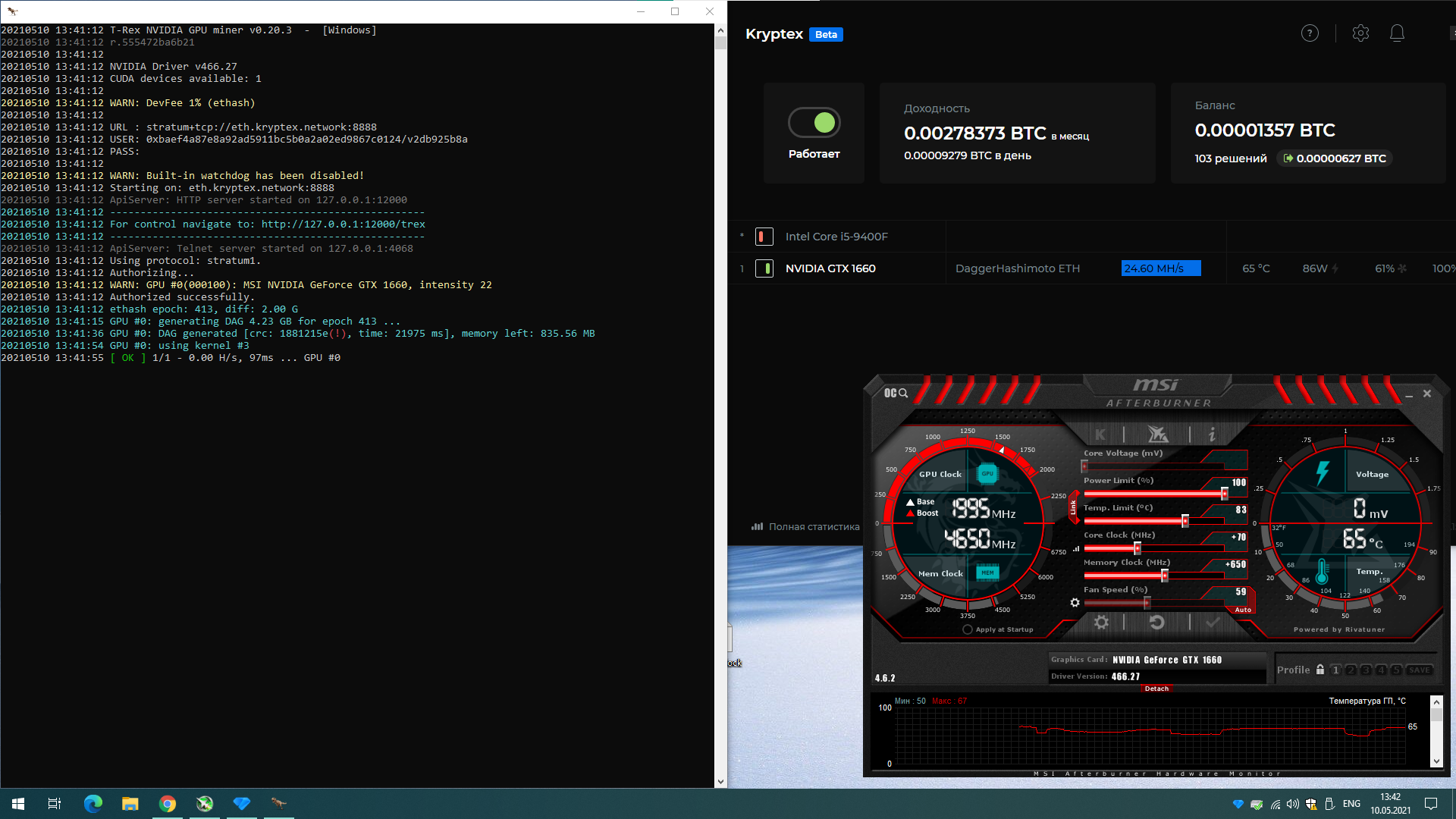Click T-Rex console scrollbar down arrow
The image size is (1456, 819).
(x=720, y=781)
